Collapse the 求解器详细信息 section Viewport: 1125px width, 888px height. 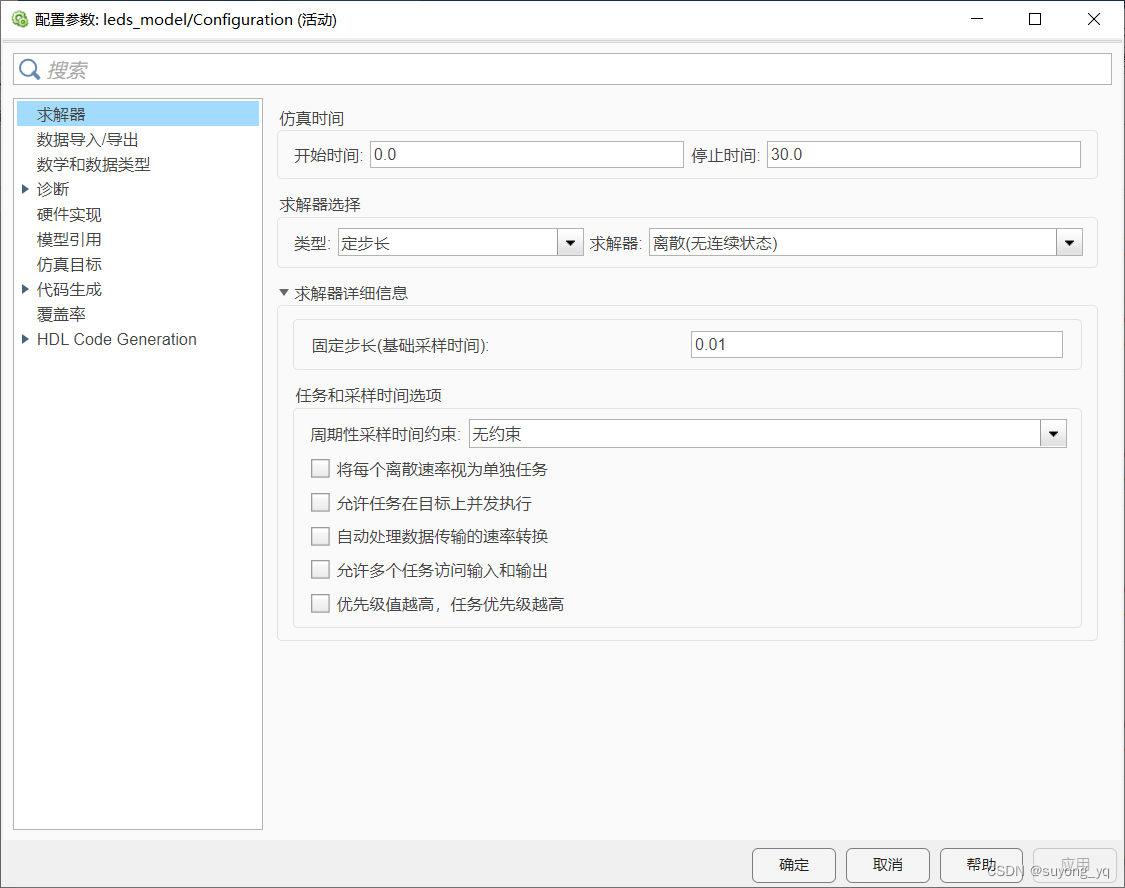[x=284, y=293]
